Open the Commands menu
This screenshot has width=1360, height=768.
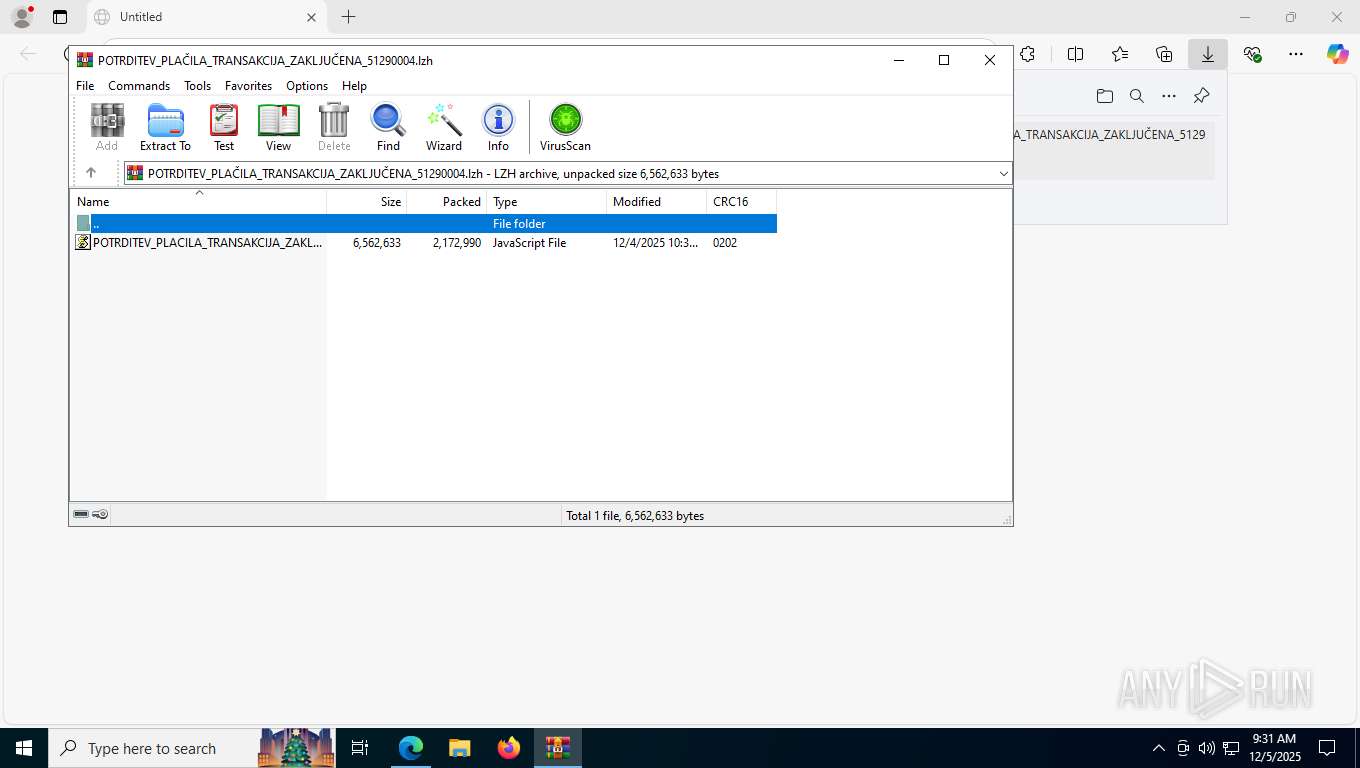tap(139, 86)
